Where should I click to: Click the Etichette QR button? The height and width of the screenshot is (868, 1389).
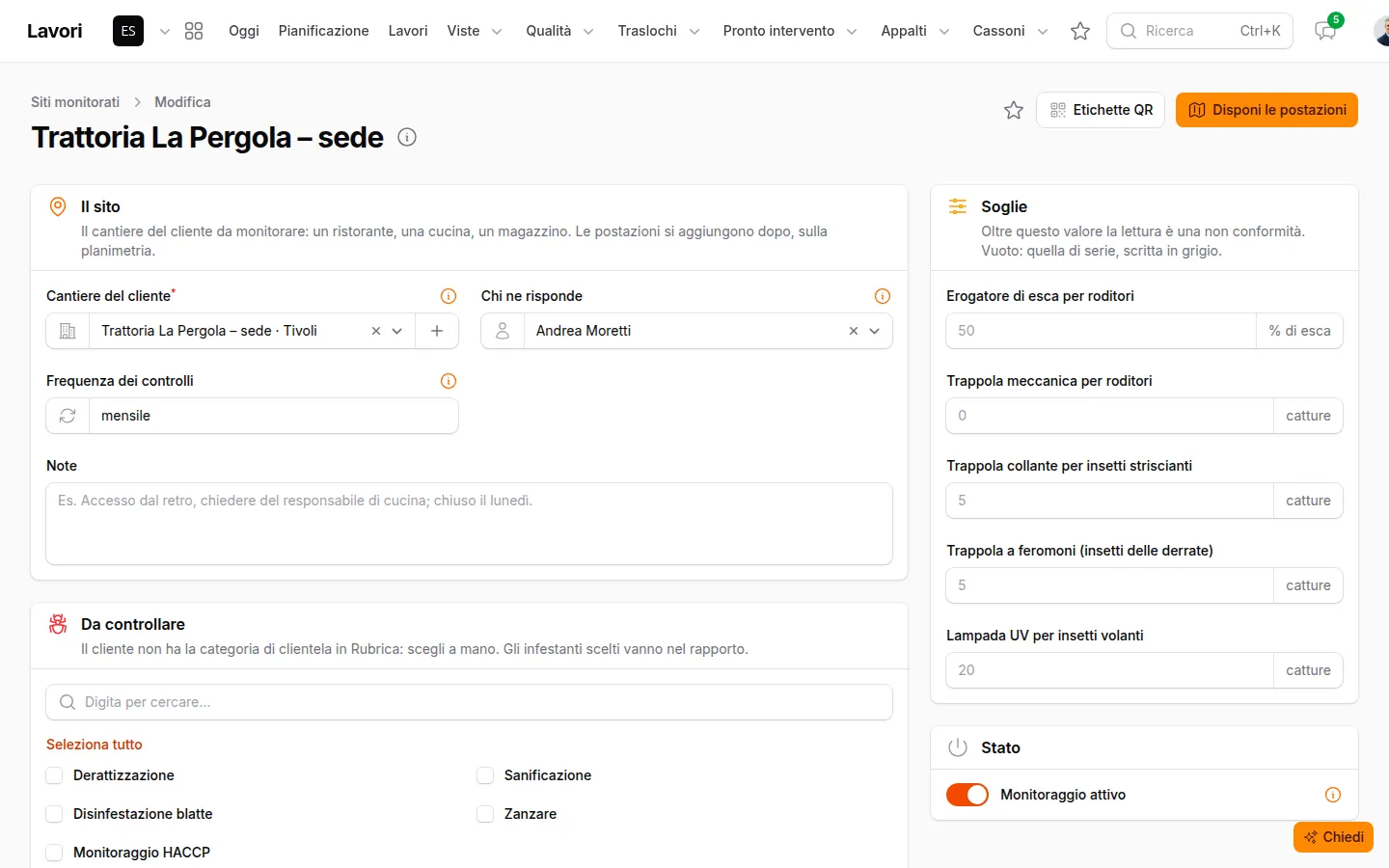tap(1101, 110)
